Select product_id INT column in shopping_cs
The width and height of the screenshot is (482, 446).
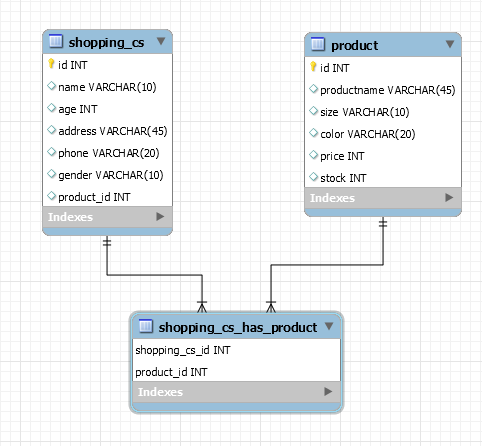click(x=107, y=197)
